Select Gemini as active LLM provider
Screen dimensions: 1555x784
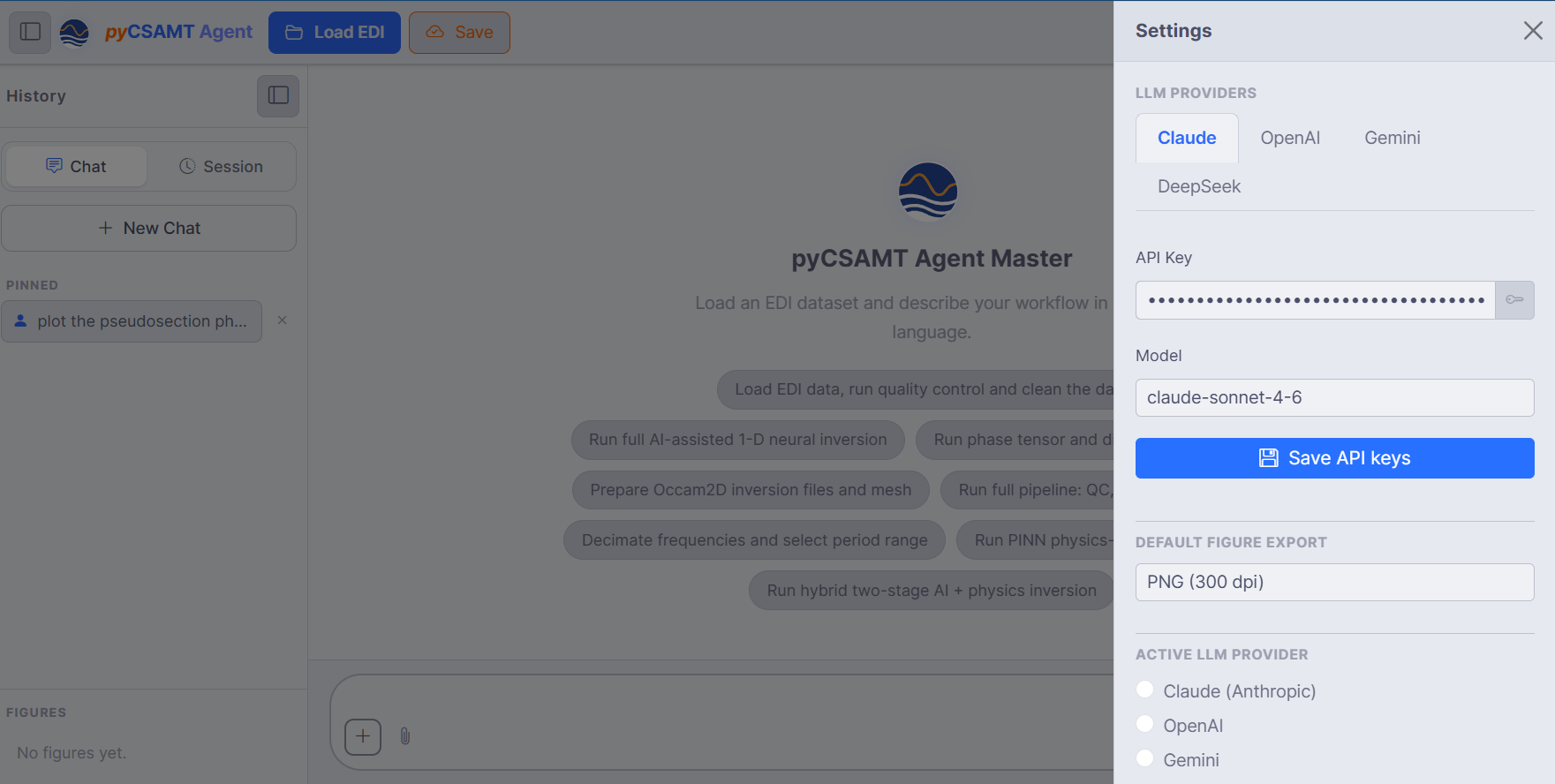(1144, 758)
